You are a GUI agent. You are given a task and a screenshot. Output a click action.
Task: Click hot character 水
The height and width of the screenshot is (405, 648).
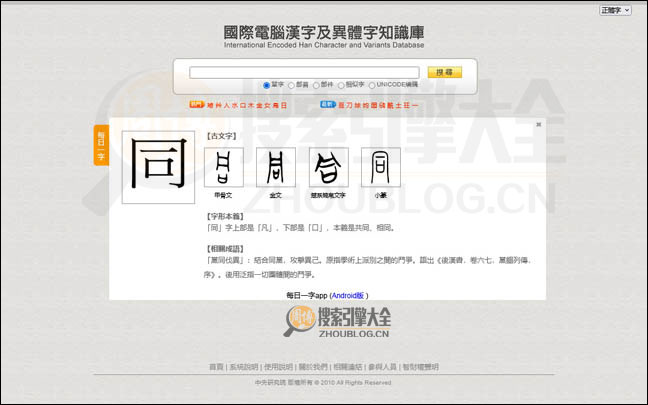235,105
